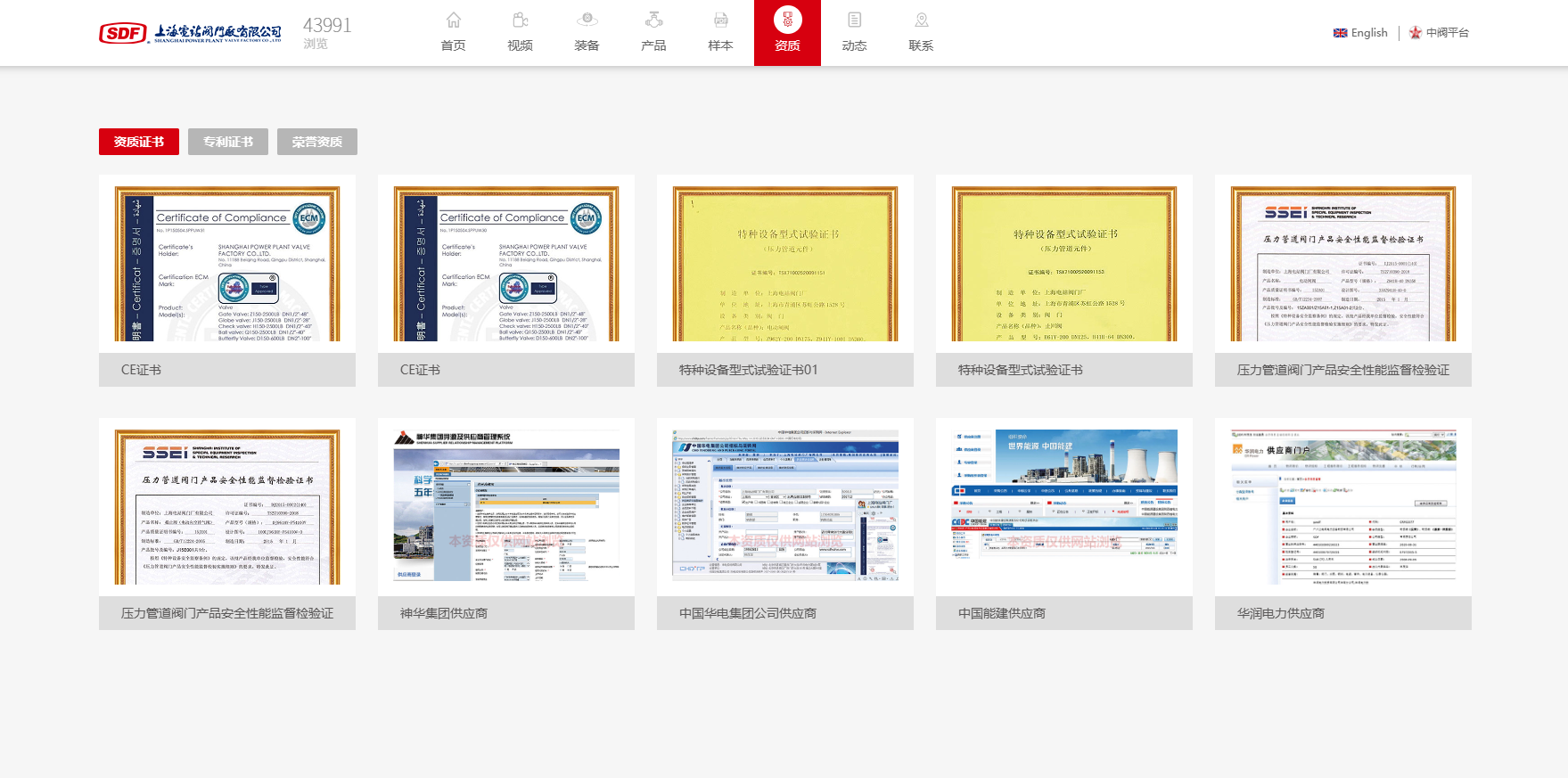Viewport: 1568px width, 778px height.
Task: Open the video section icon
Action: pyautogui.click(x=520, y=20)
